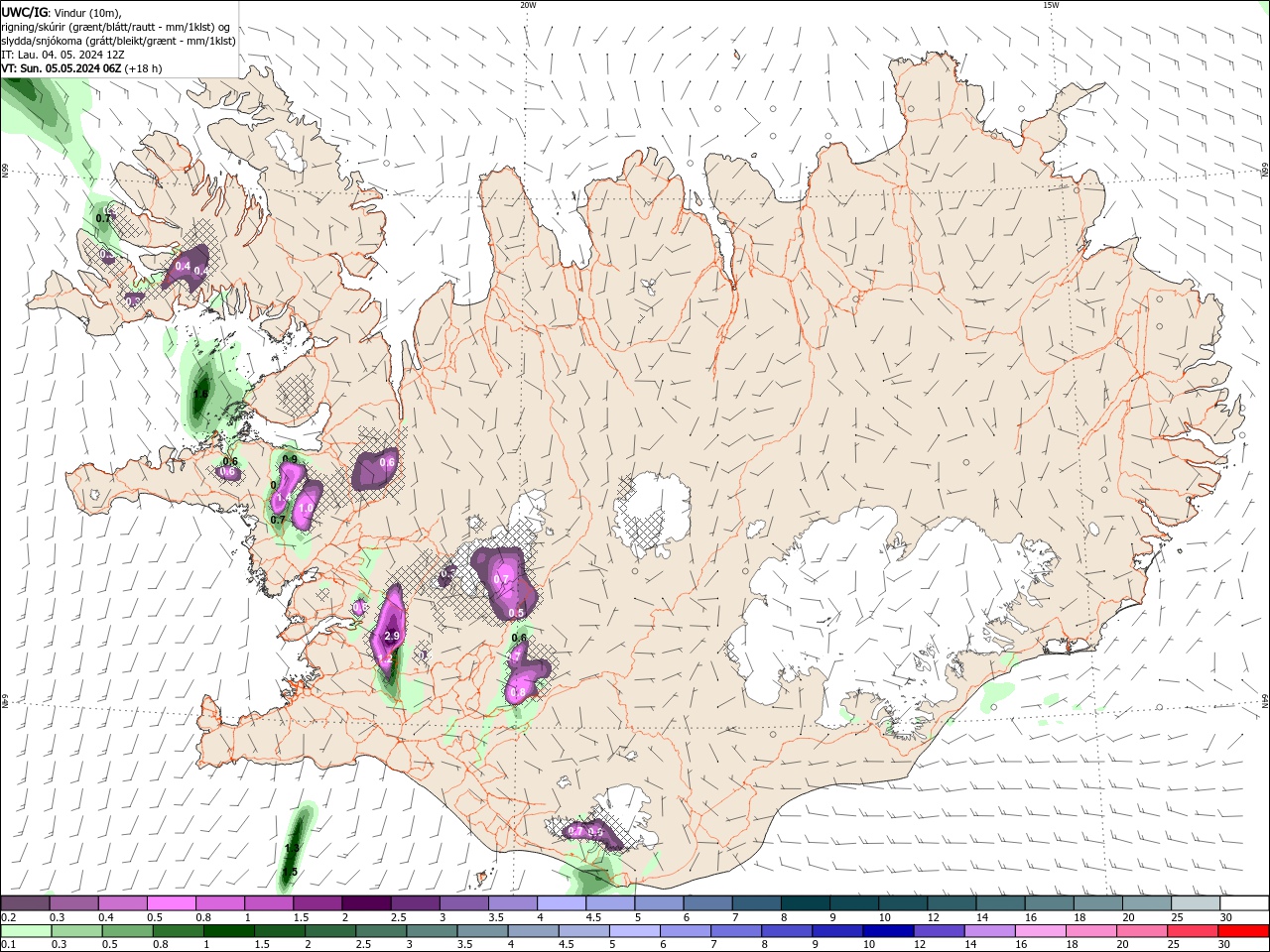The image size is (1270, 952).
Task: Select the snow scale 30 white swatch
Action: pyautogui.click(x=1242, y=903)
